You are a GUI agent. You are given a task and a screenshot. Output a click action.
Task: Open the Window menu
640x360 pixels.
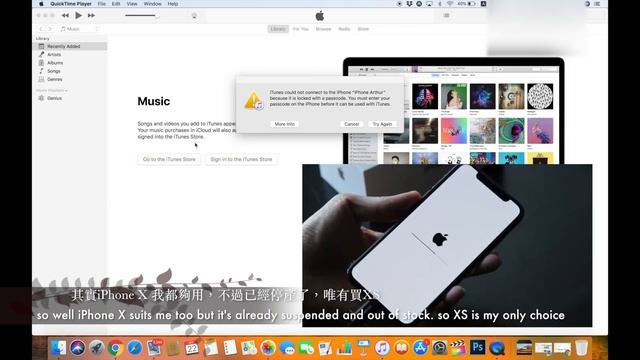(x=153, y=4)
